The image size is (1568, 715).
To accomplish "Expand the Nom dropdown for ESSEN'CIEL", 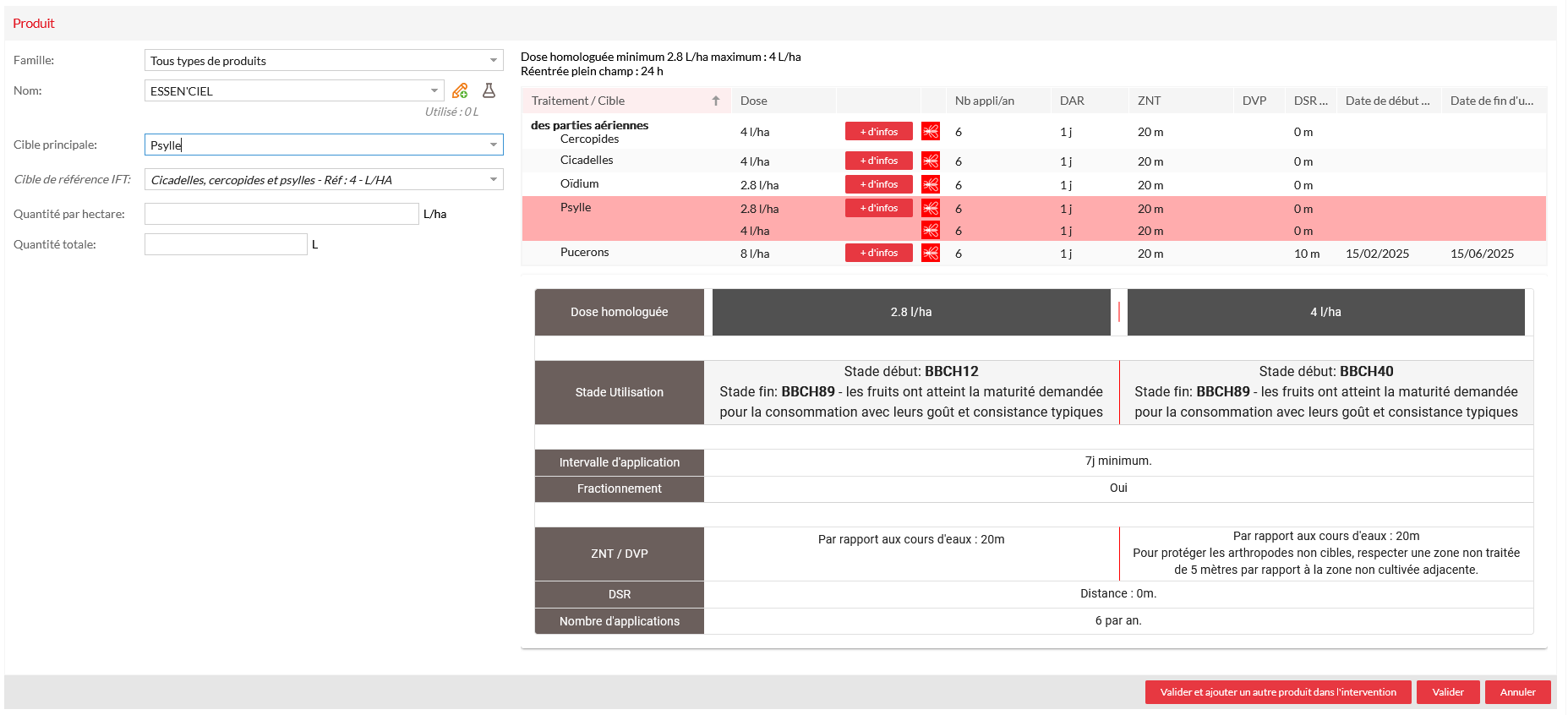I will [x=434, y=90].
